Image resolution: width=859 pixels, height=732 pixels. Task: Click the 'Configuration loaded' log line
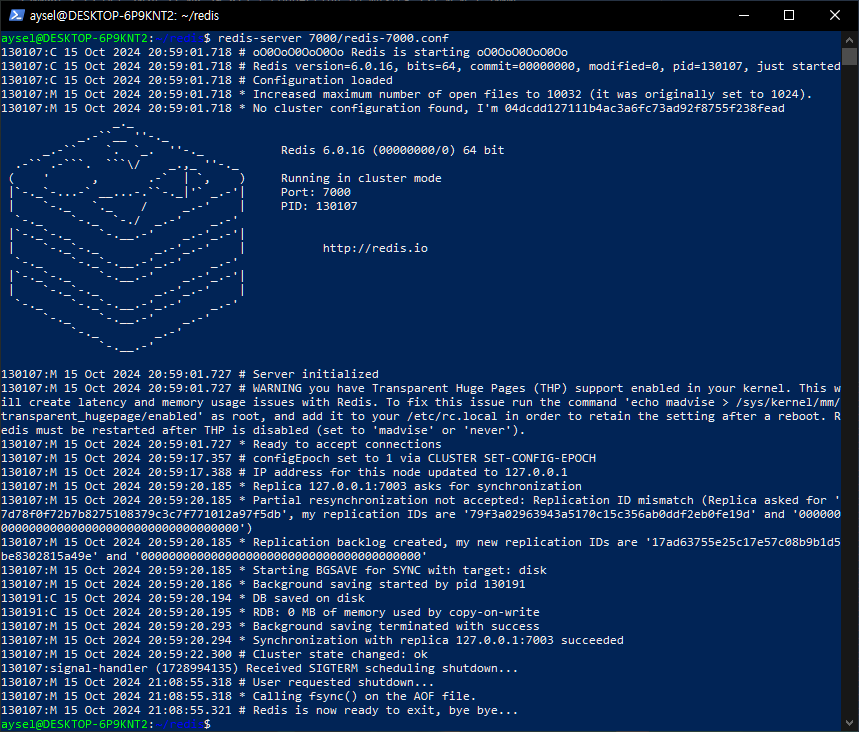(197, 81)
